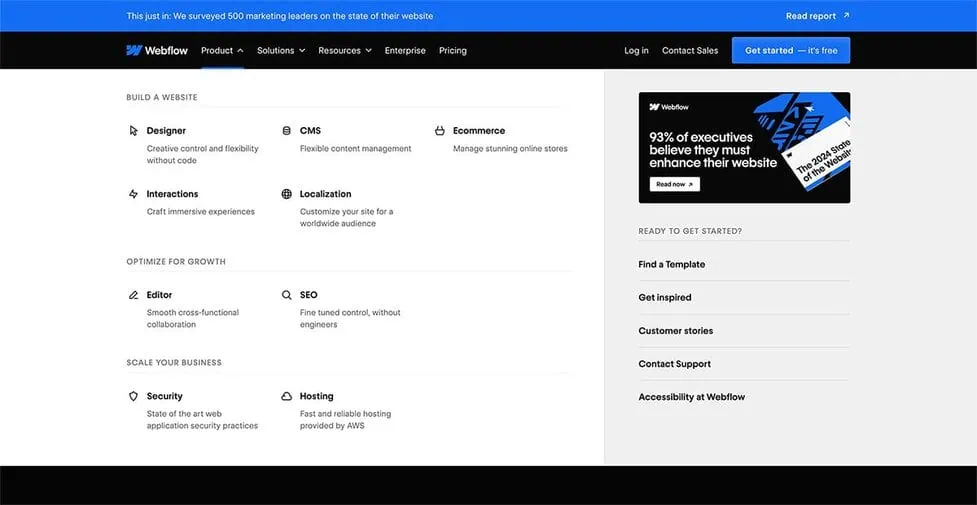Click the Webflow logo in navbar
This screenshot has width=977, height=505.
(x=155, y=50)
